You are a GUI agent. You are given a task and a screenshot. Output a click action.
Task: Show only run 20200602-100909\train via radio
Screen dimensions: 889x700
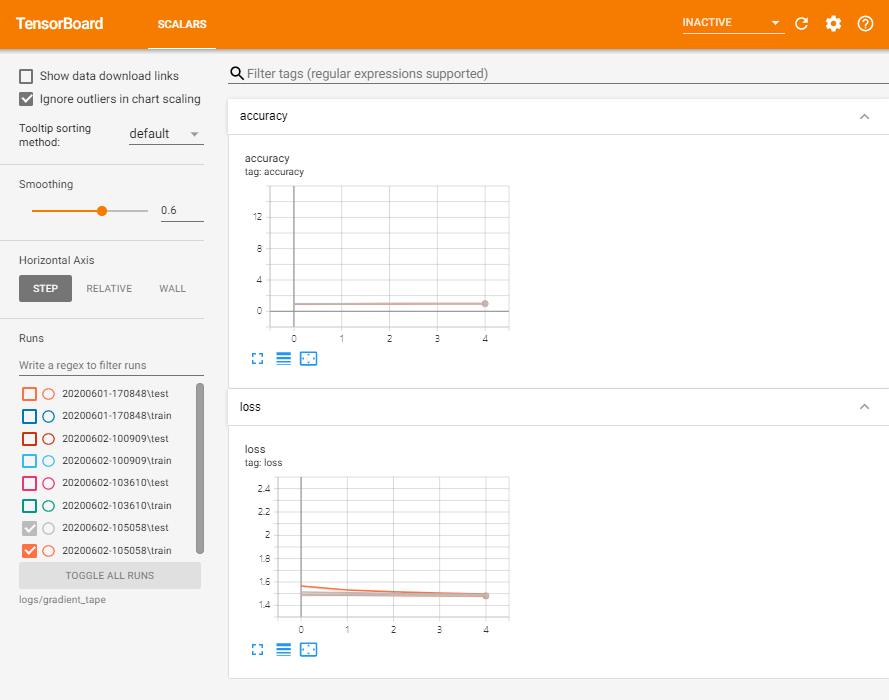pos(49,461)
